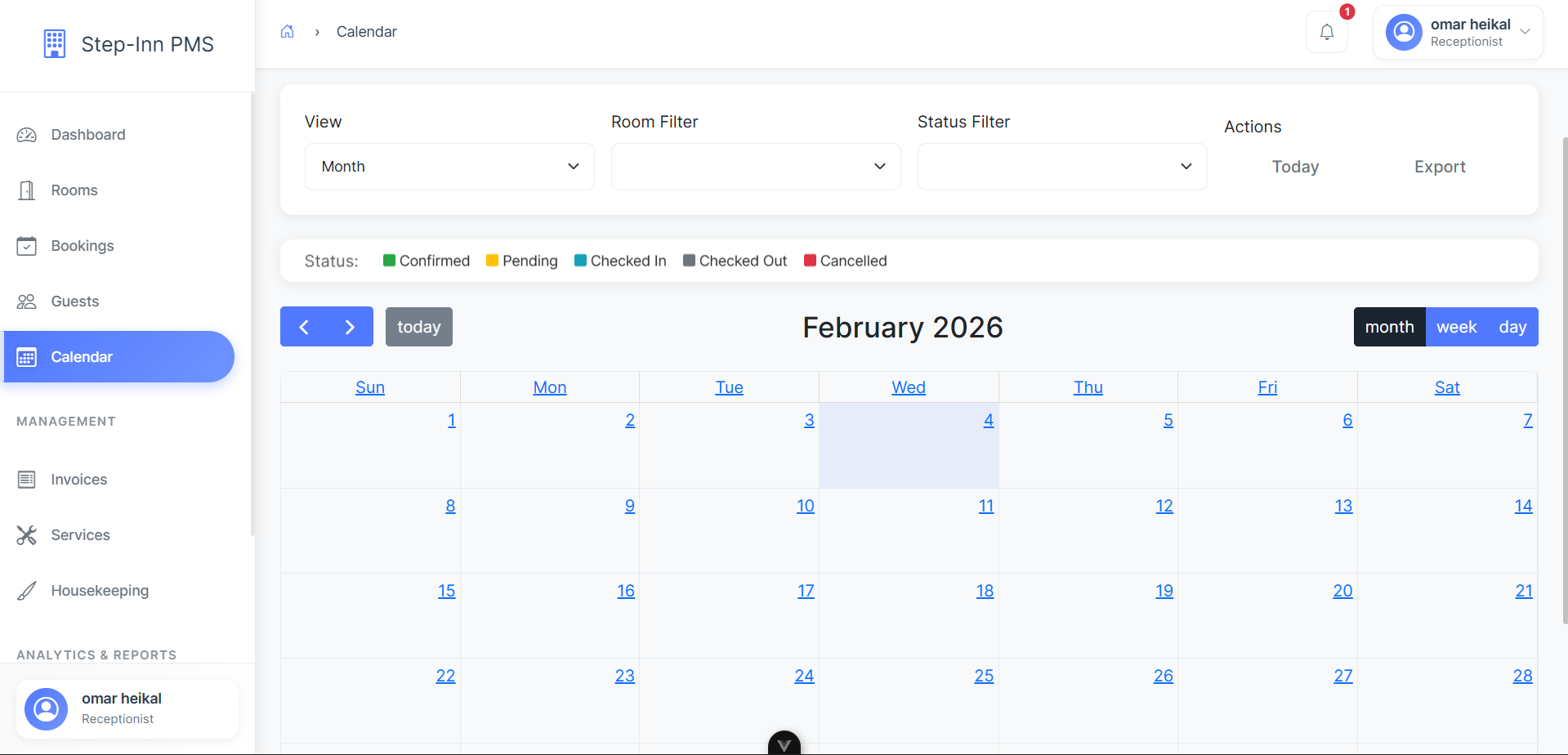Image resolution: width=1568 pixels, height=755 pixels.
Task: Select the month view toggle
Action: click(x=1389, y=327)
